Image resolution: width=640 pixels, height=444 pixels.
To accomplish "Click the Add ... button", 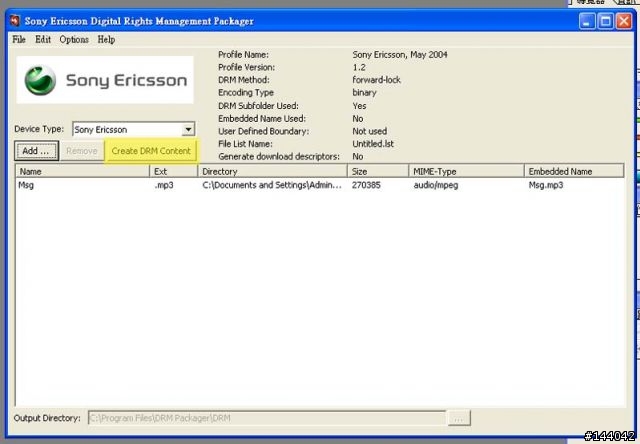I will 36,151.
